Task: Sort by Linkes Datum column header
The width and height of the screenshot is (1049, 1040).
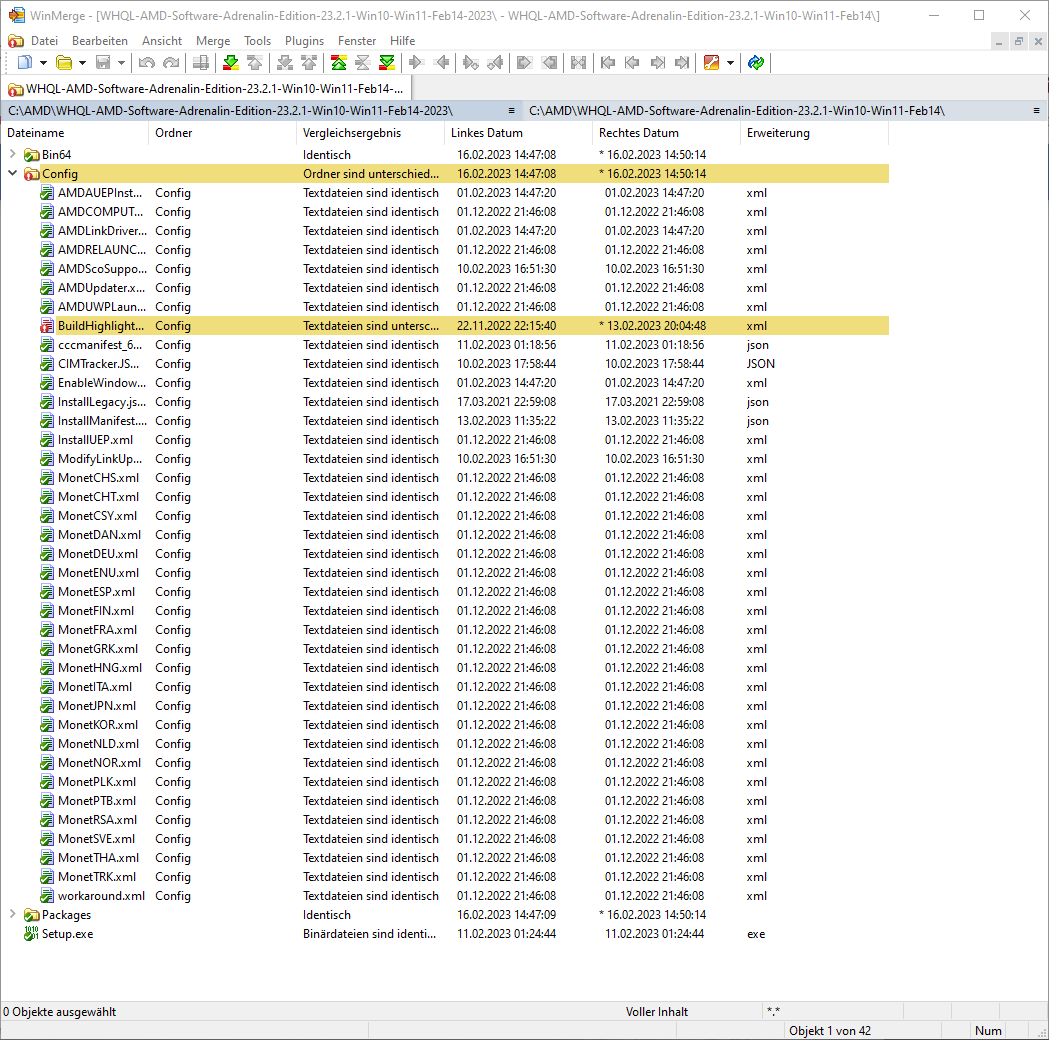Action: (x=518, y=133)
